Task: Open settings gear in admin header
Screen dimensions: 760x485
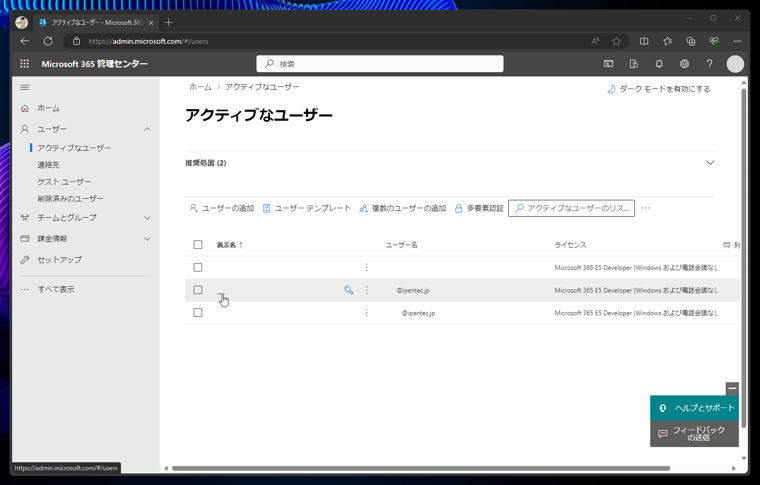Action: (684, 63)
